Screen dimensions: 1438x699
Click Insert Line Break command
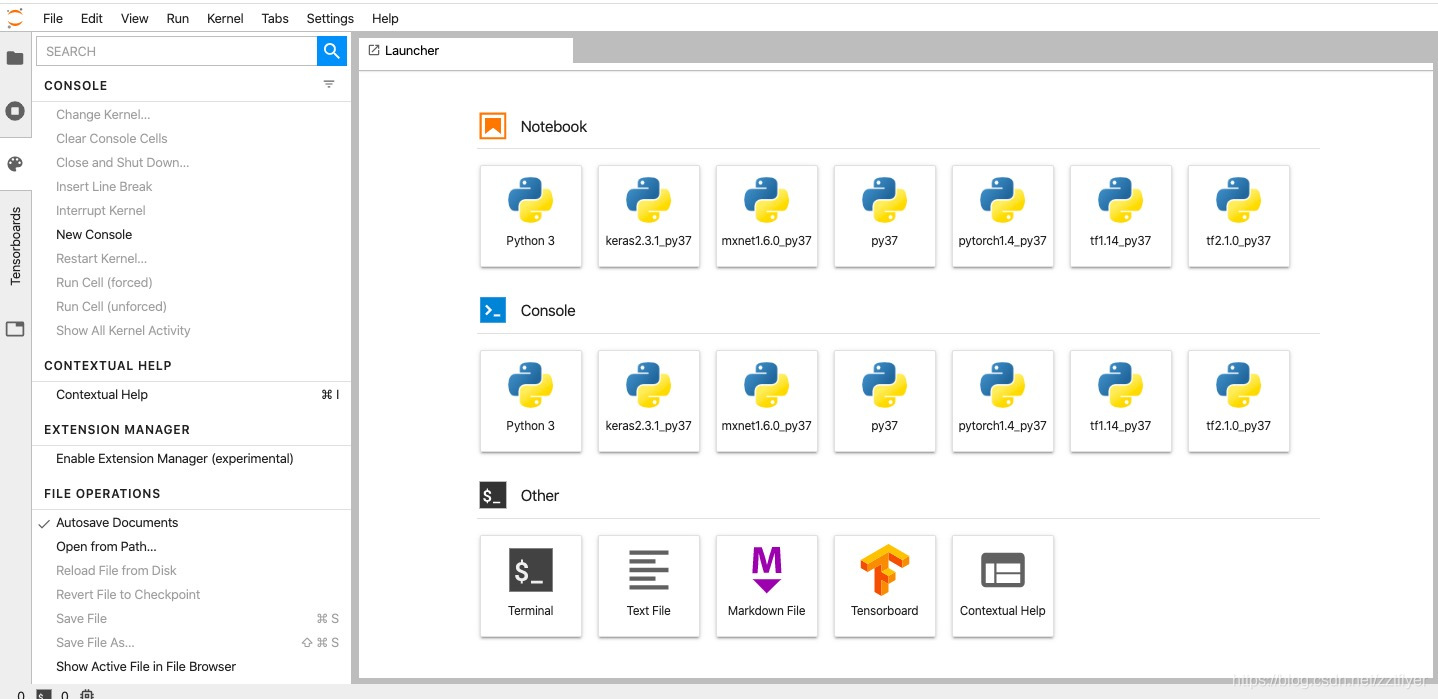pos(193,187)
